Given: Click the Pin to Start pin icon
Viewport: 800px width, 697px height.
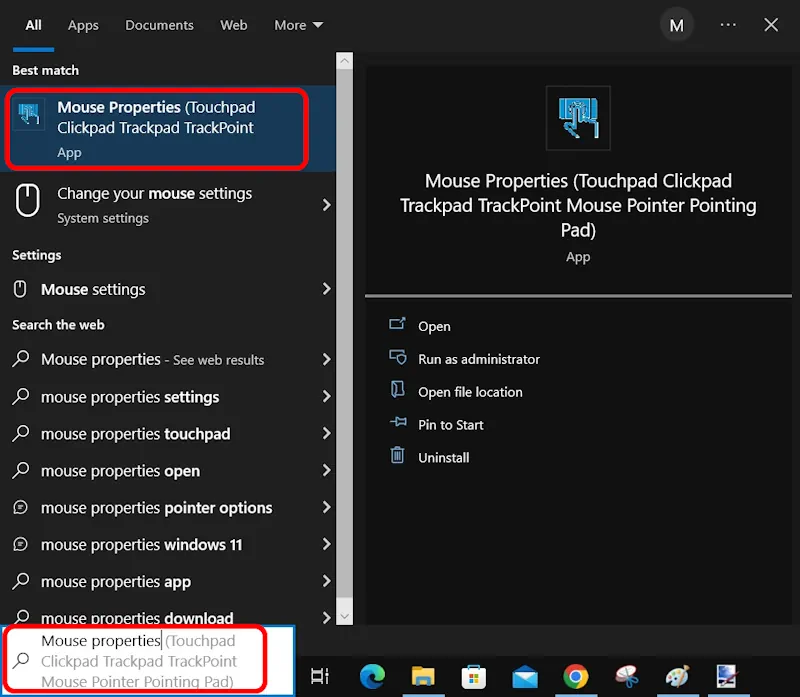Looking at the screenshot, I should click(x=398, y=422).
